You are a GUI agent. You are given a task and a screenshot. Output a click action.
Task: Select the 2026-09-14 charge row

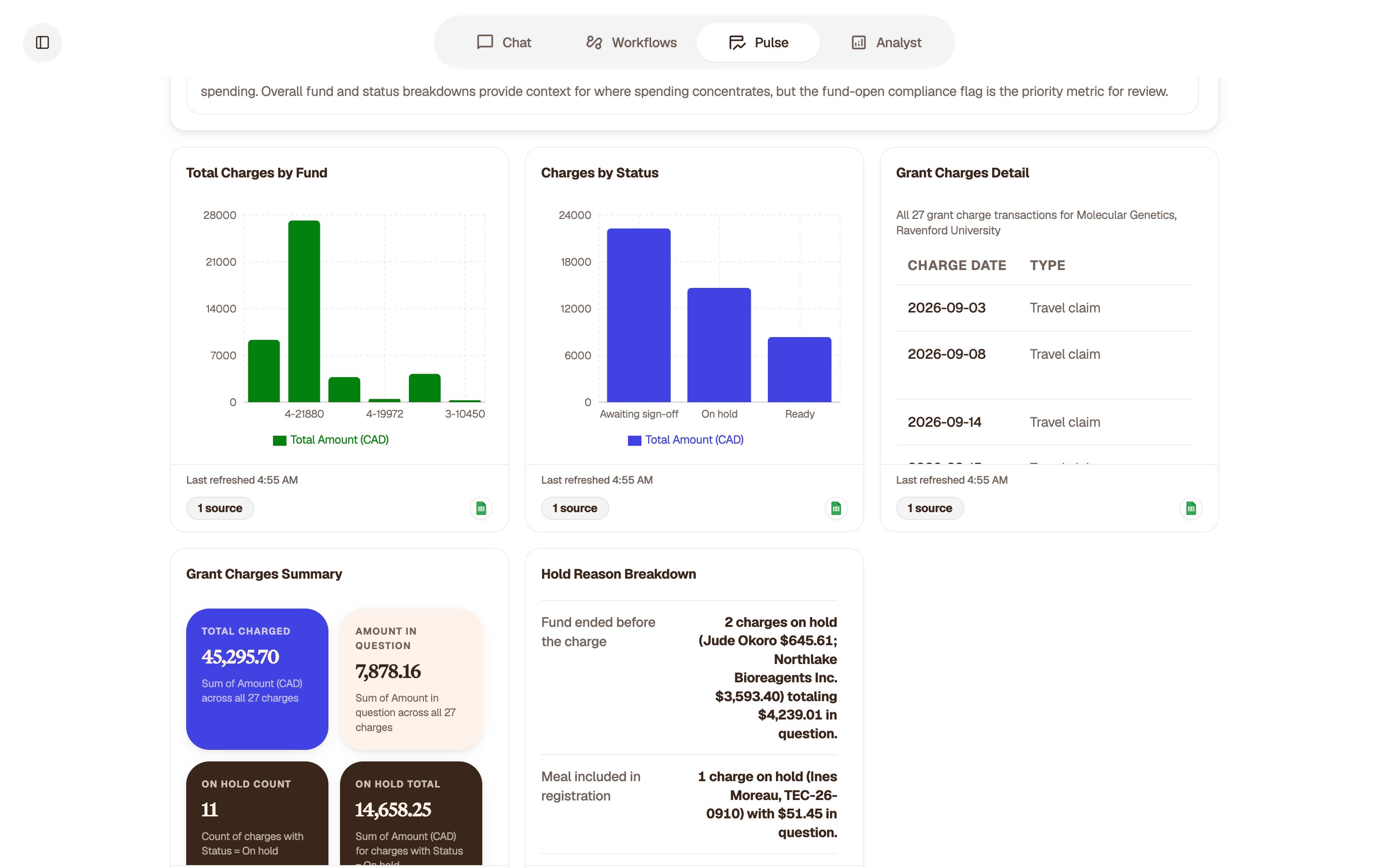click(x=1044, y=422)
